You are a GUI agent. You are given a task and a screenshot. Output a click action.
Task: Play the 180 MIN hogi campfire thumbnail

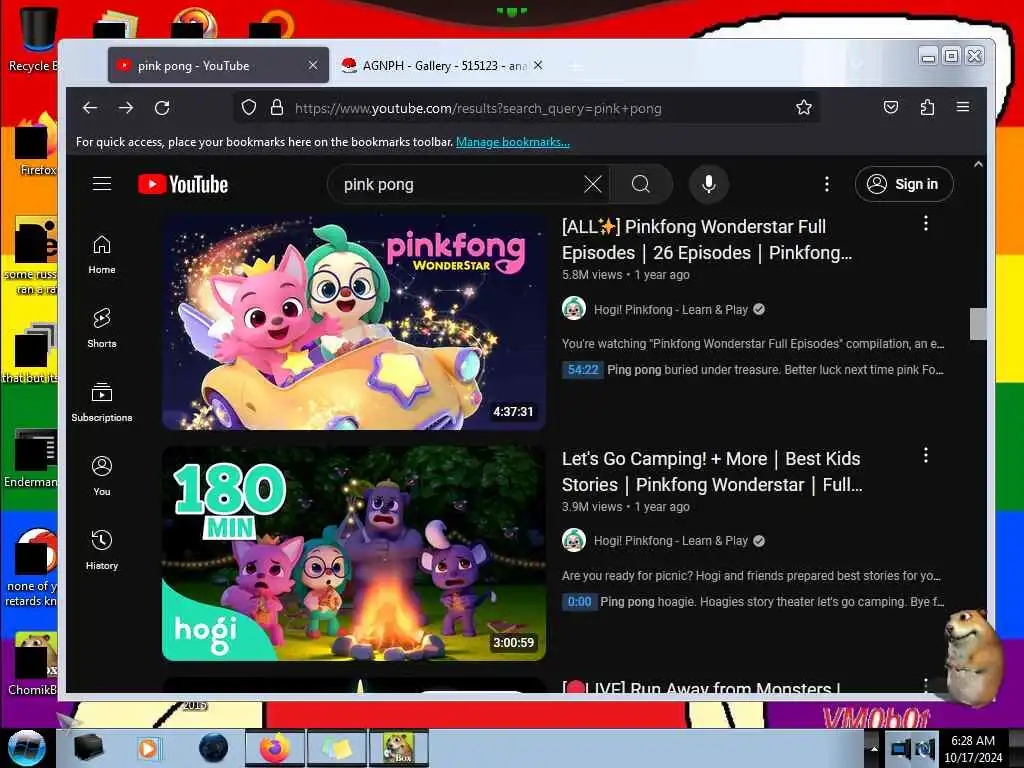coord(354,554)
